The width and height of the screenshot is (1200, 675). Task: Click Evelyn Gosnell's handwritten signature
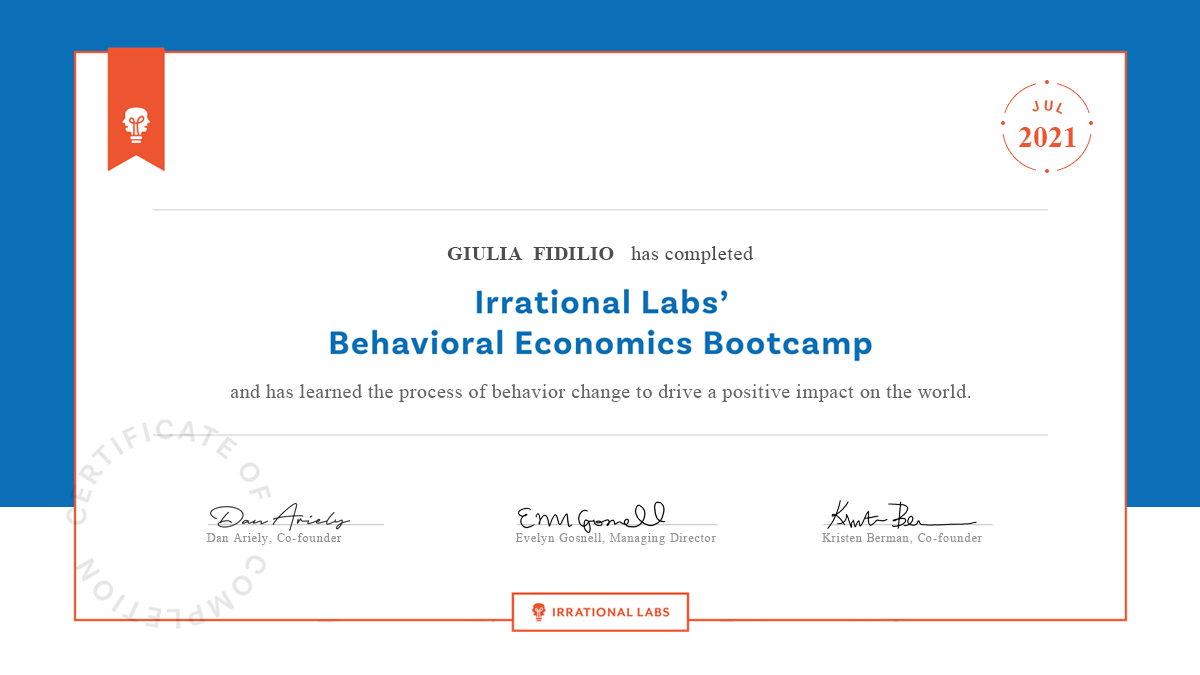pyautogui.click(x=590, y=516)
